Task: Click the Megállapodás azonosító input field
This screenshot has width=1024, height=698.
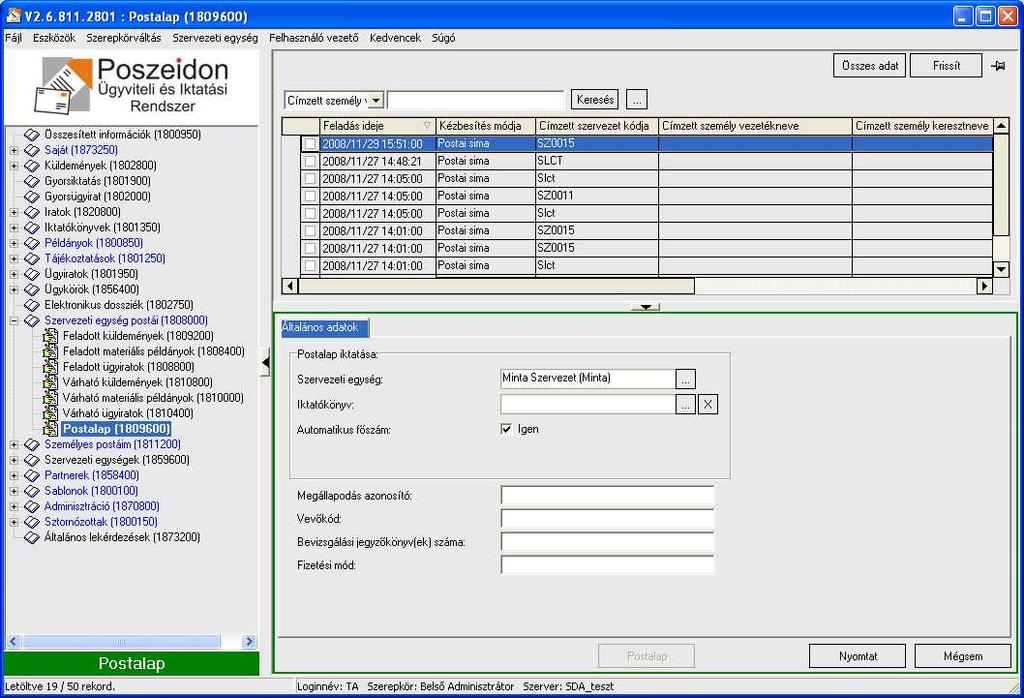Action: (x=607, y=496)
